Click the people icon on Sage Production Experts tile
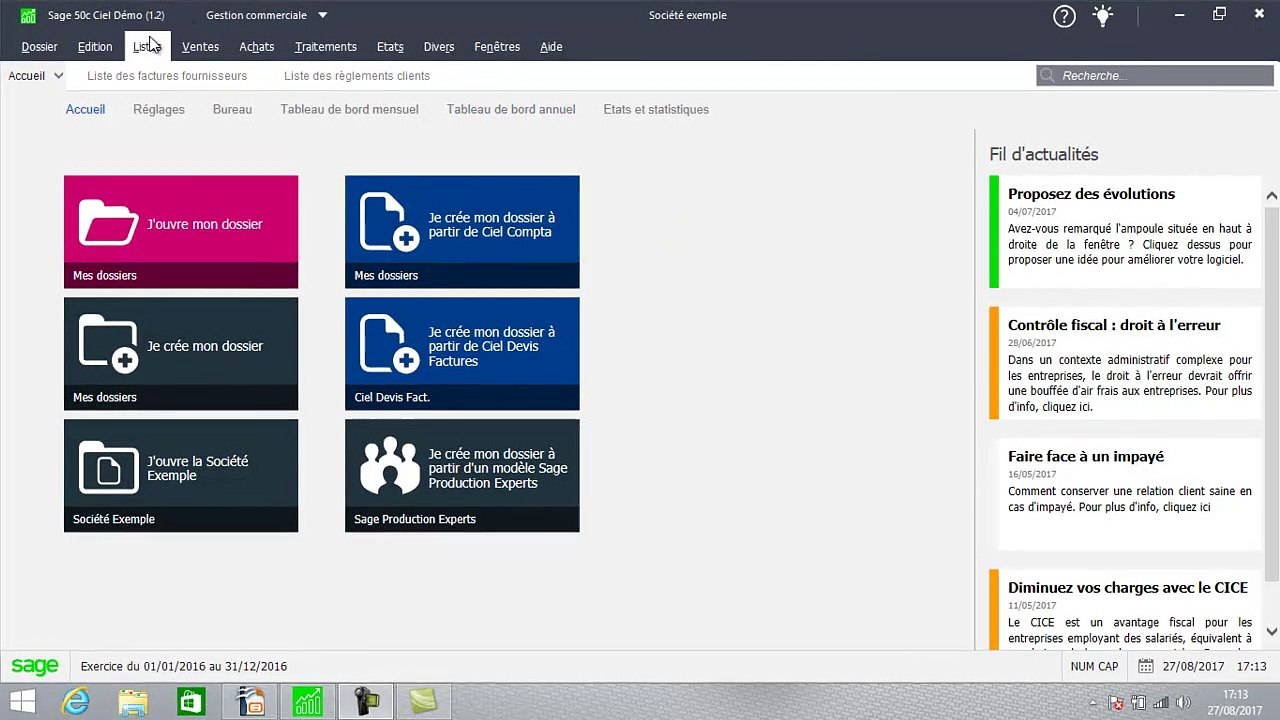Viewport: 1280px width, 720px height. (x=389, y=466)
